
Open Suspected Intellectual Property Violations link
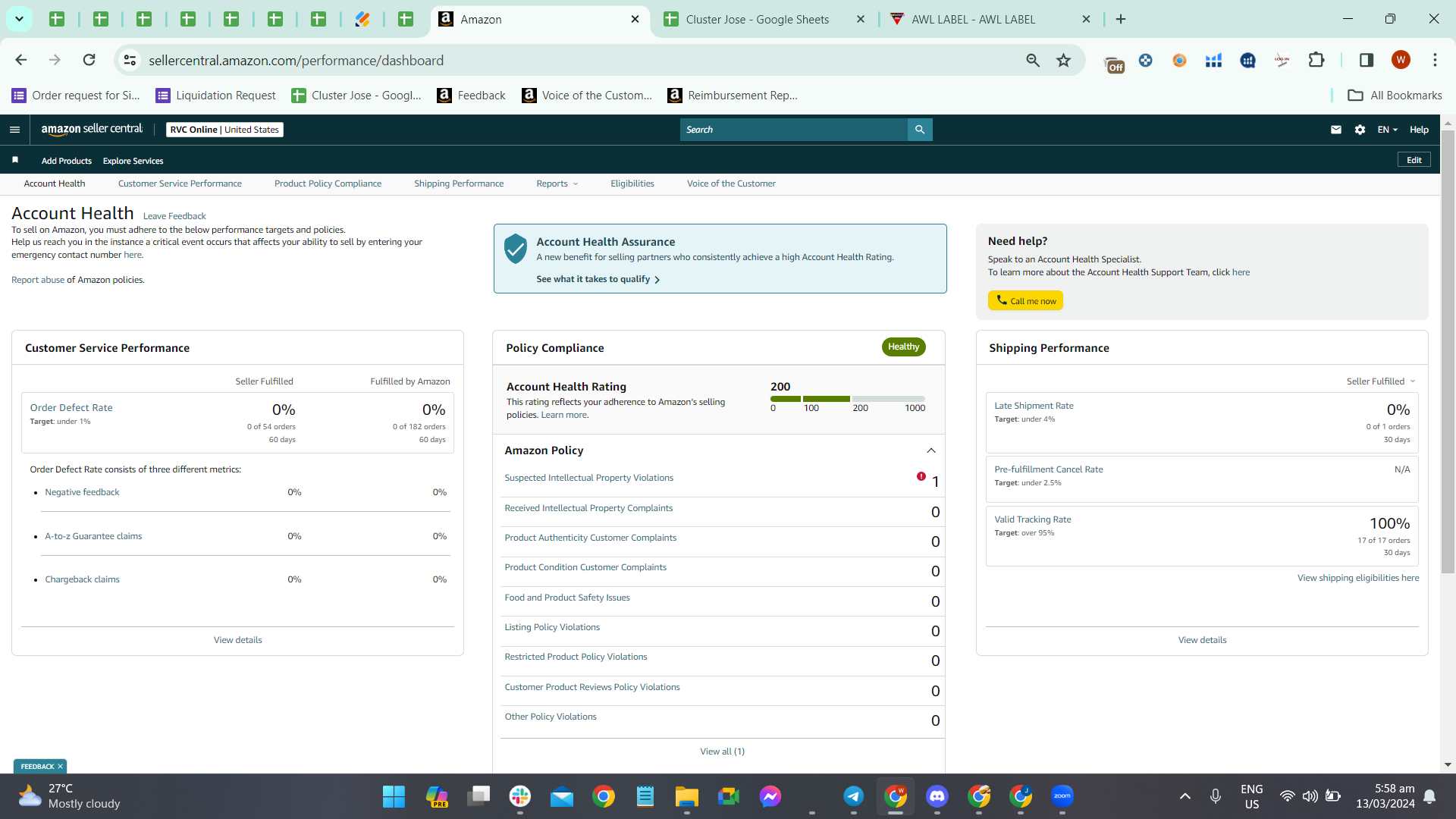589,478
